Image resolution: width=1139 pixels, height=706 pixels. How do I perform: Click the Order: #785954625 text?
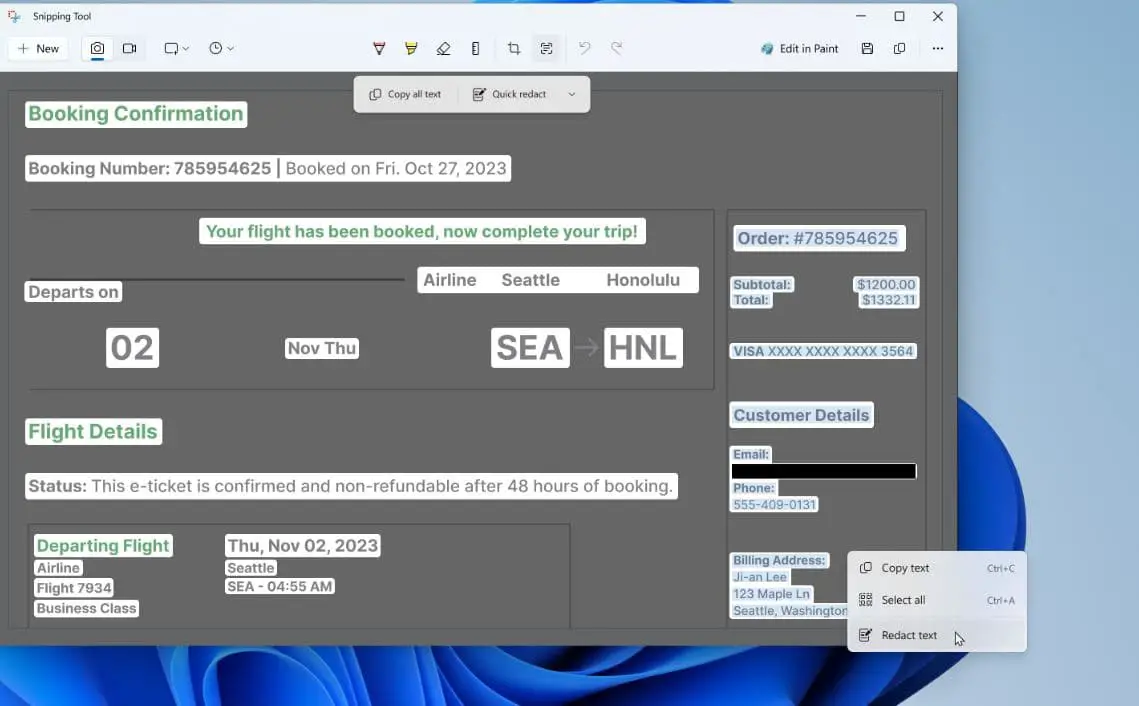click(819, 238)
